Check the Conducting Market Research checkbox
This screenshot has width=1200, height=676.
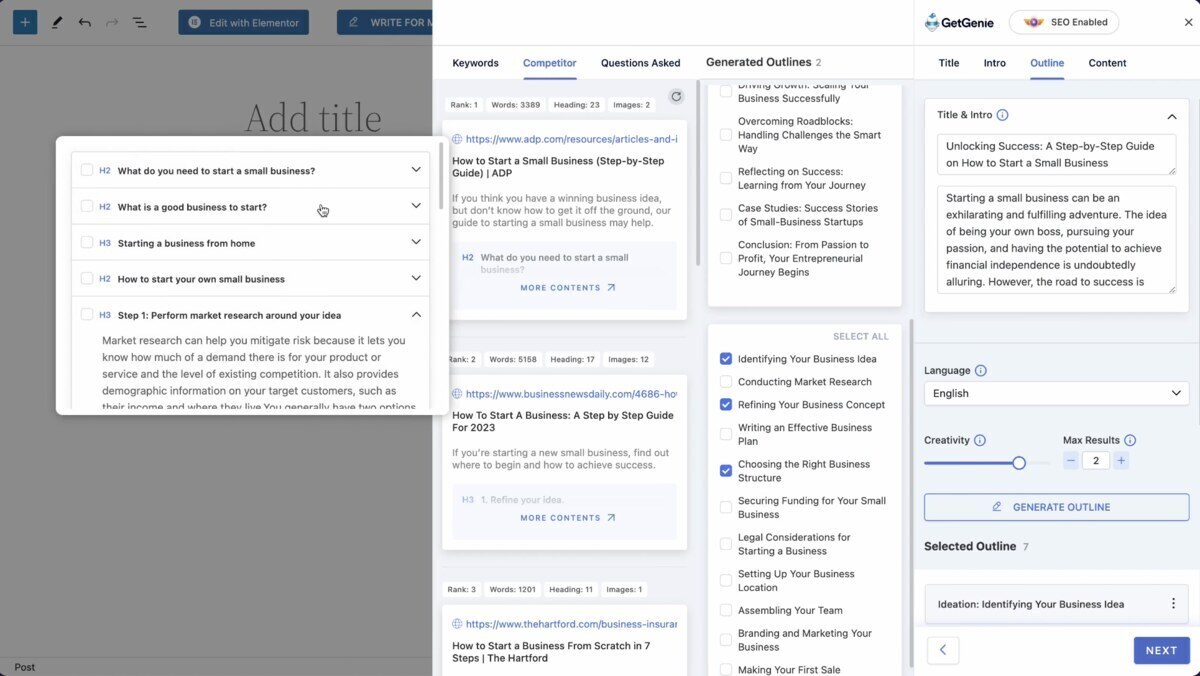[x=725, y=381]
